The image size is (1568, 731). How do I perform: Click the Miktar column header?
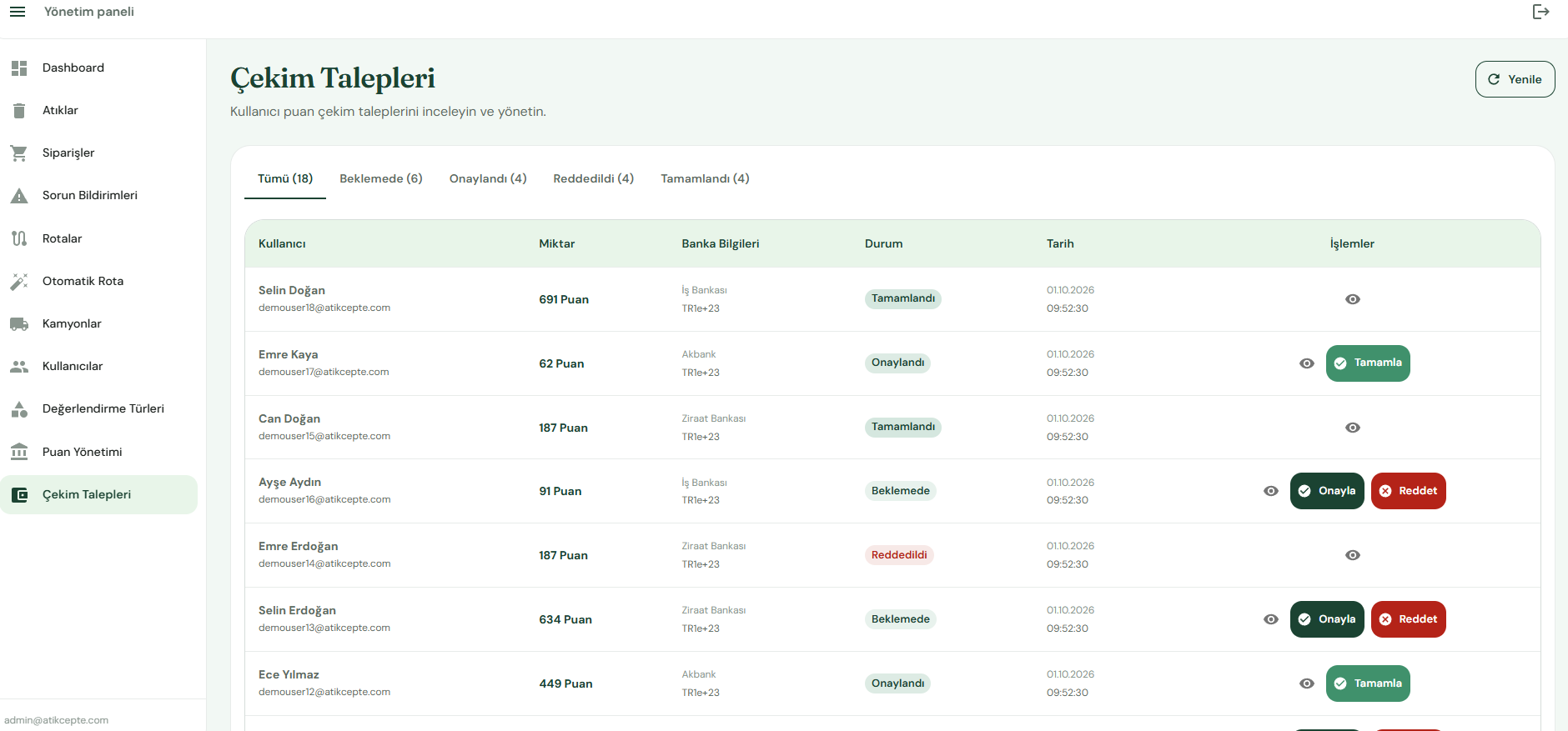pyautogui.click(x=557, y=243)
